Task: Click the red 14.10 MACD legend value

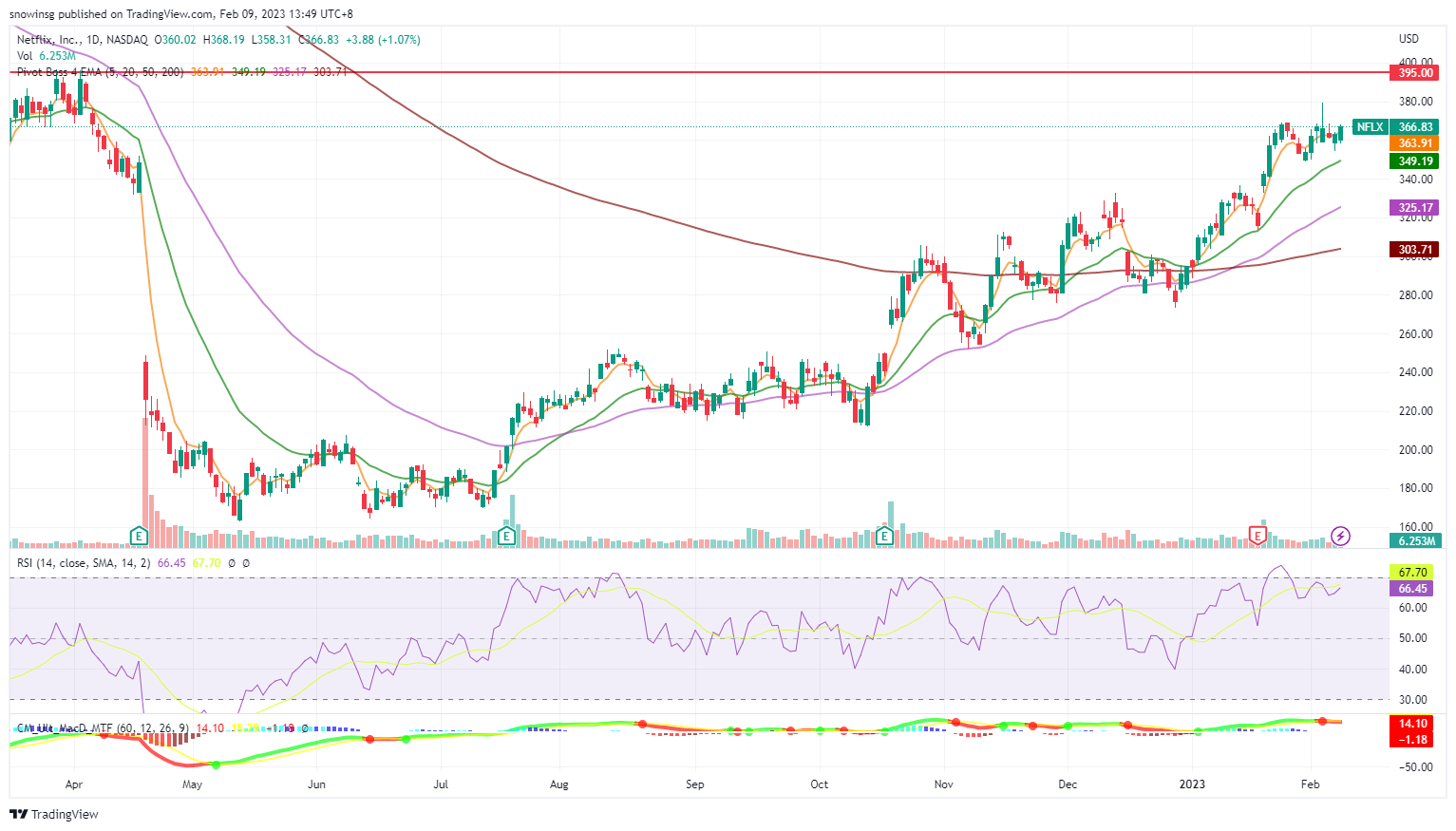Action: click(210, 728)
